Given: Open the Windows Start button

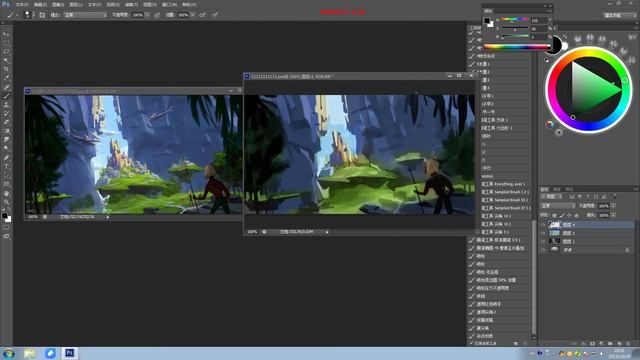Looking at the screenshot, I should tap(9, 353).
